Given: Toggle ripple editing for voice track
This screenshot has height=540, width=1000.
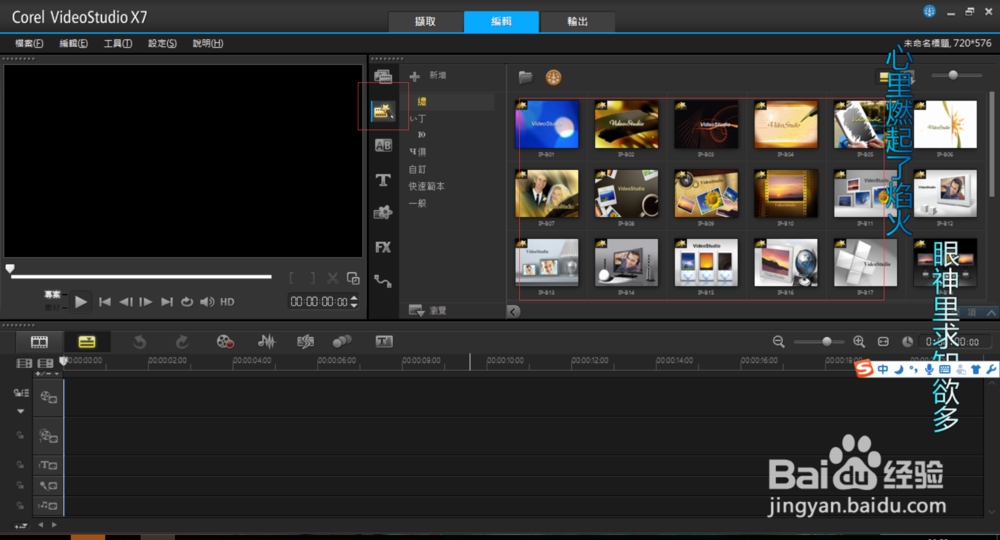Looking at the screenshot, I should [20, 486].
